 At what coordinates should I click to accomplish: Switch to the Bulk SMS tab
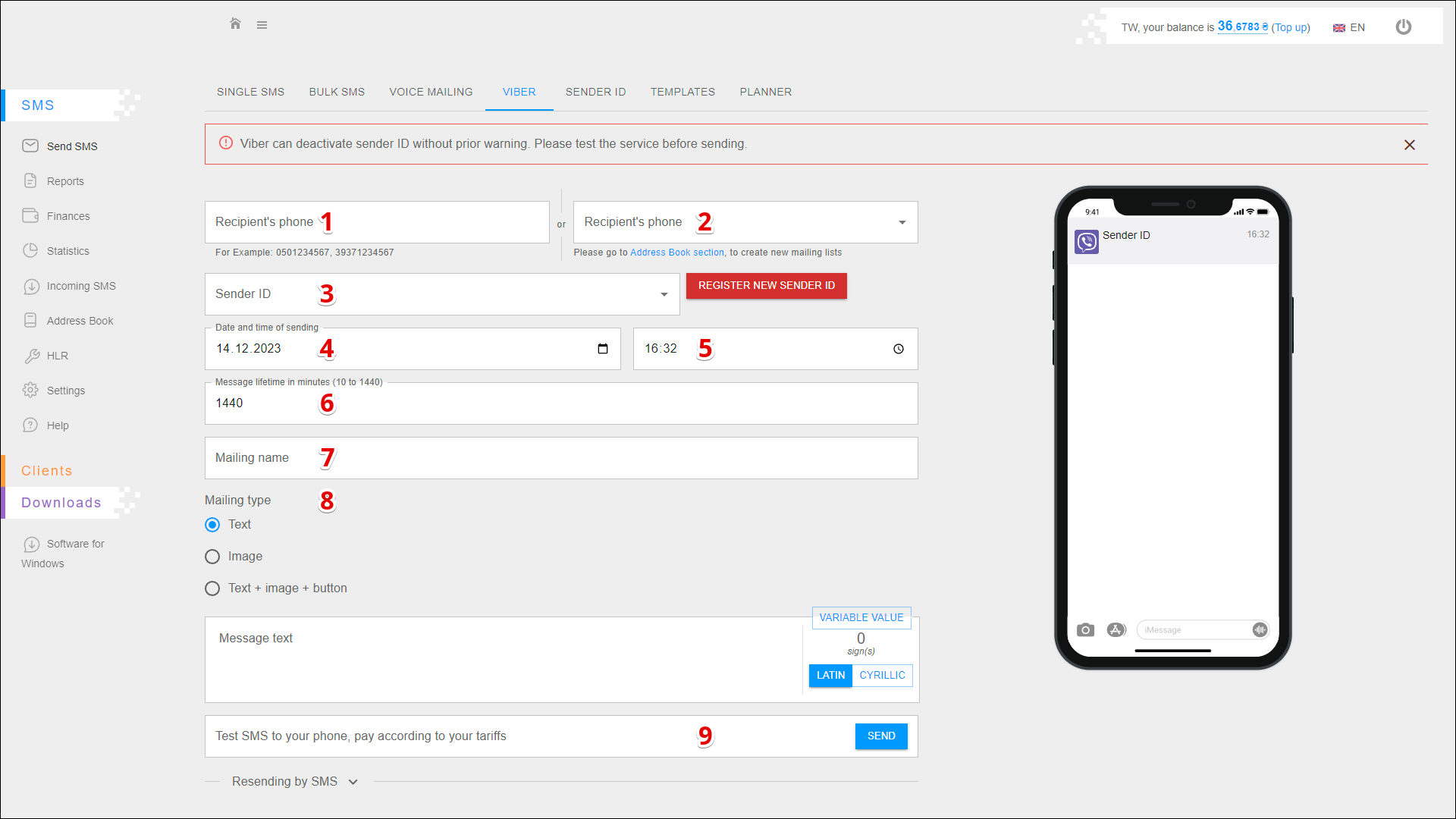click(x=337, y=92)
